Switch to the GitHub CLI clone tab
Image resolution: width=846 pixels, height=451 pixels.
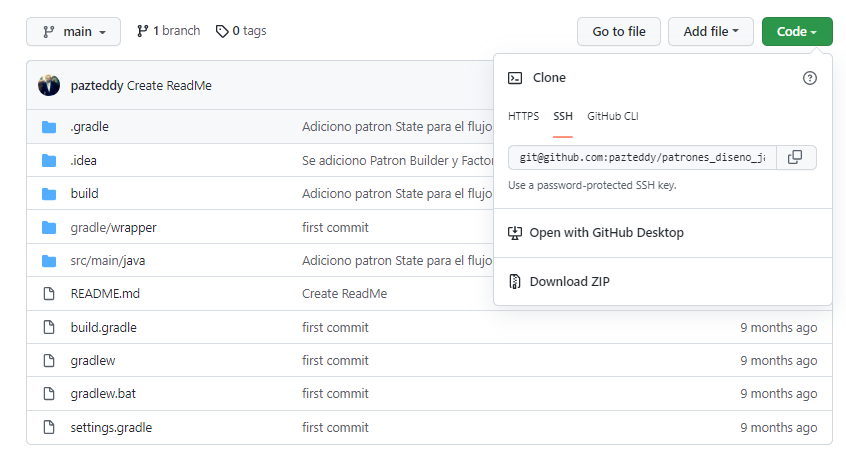click(613, 116)
